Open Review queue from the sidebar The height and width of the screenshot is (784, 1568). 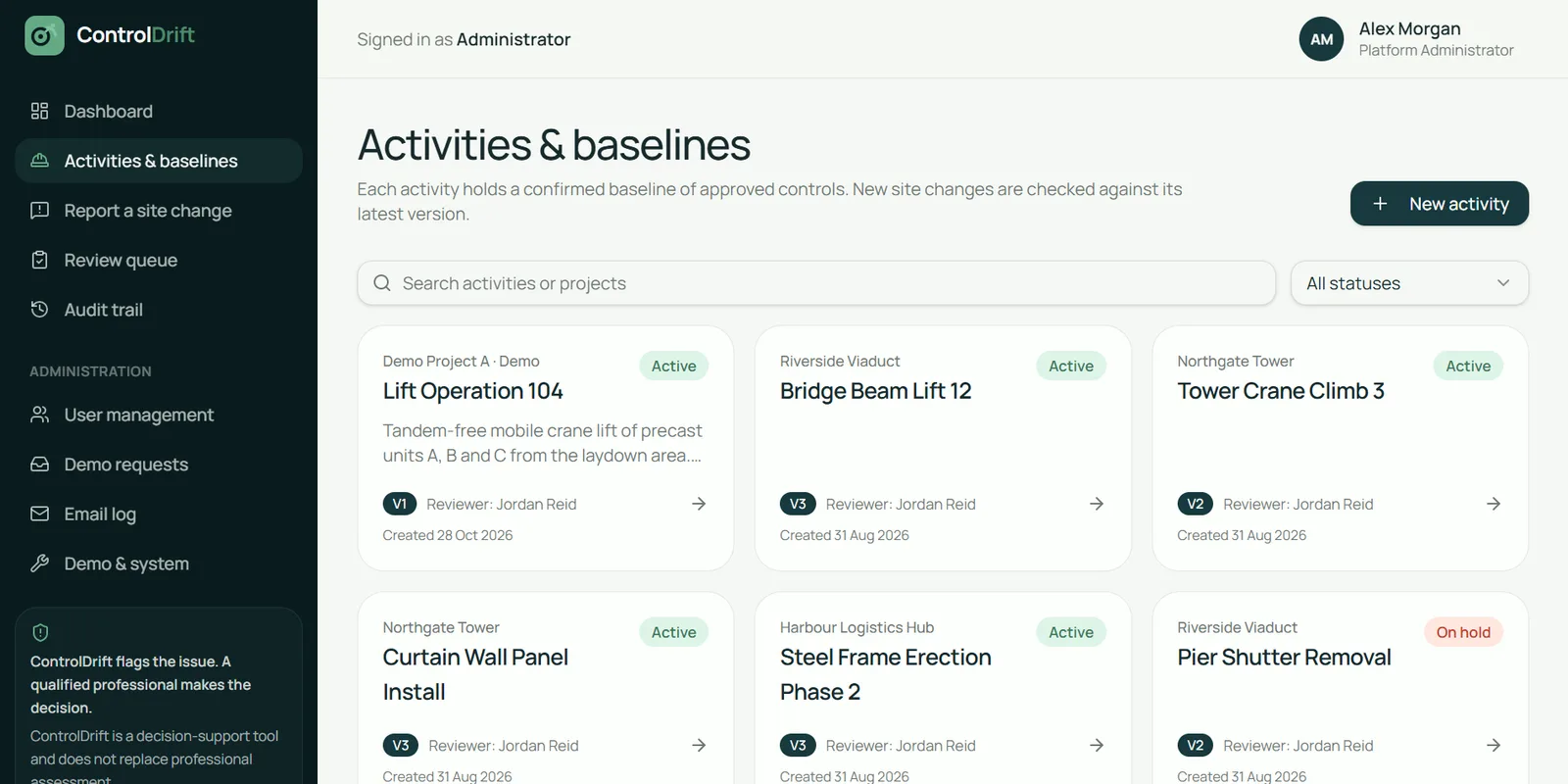click(x=159, y=260)
